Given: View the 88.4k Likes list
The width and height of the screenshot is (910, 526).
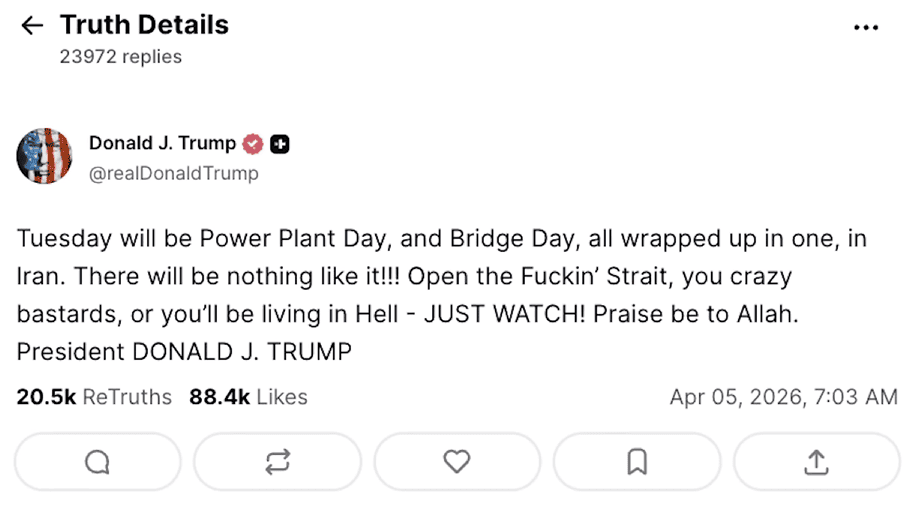Looking at the screenshot, I should (248, 397).
